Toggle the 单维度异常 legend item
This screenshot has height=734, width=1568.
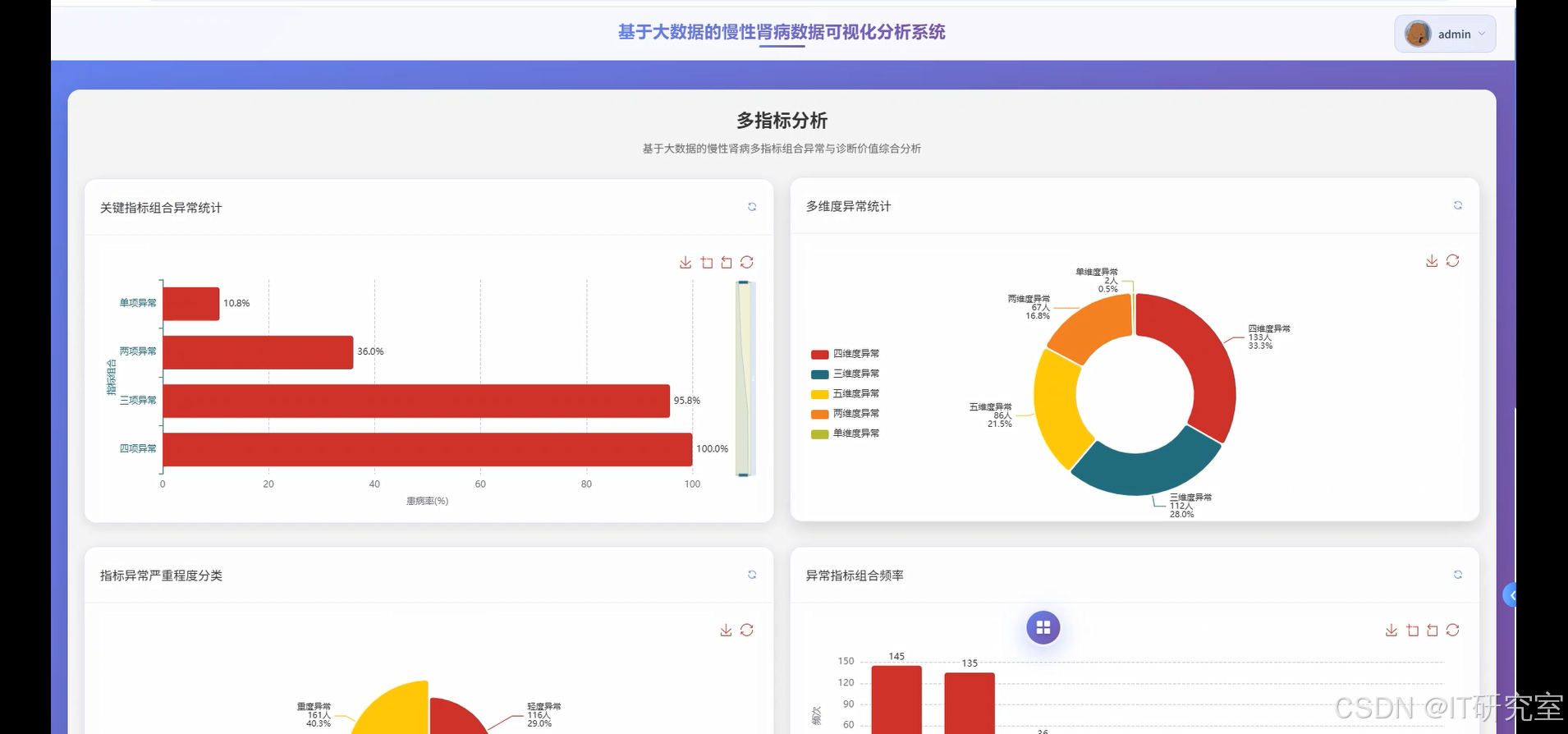845,434
